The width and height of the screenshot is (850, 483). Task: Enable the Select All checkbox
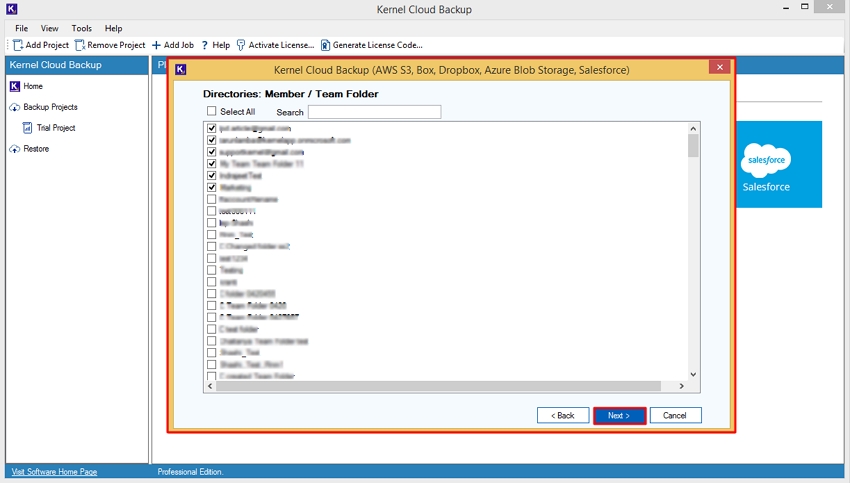tap(211, 112)
